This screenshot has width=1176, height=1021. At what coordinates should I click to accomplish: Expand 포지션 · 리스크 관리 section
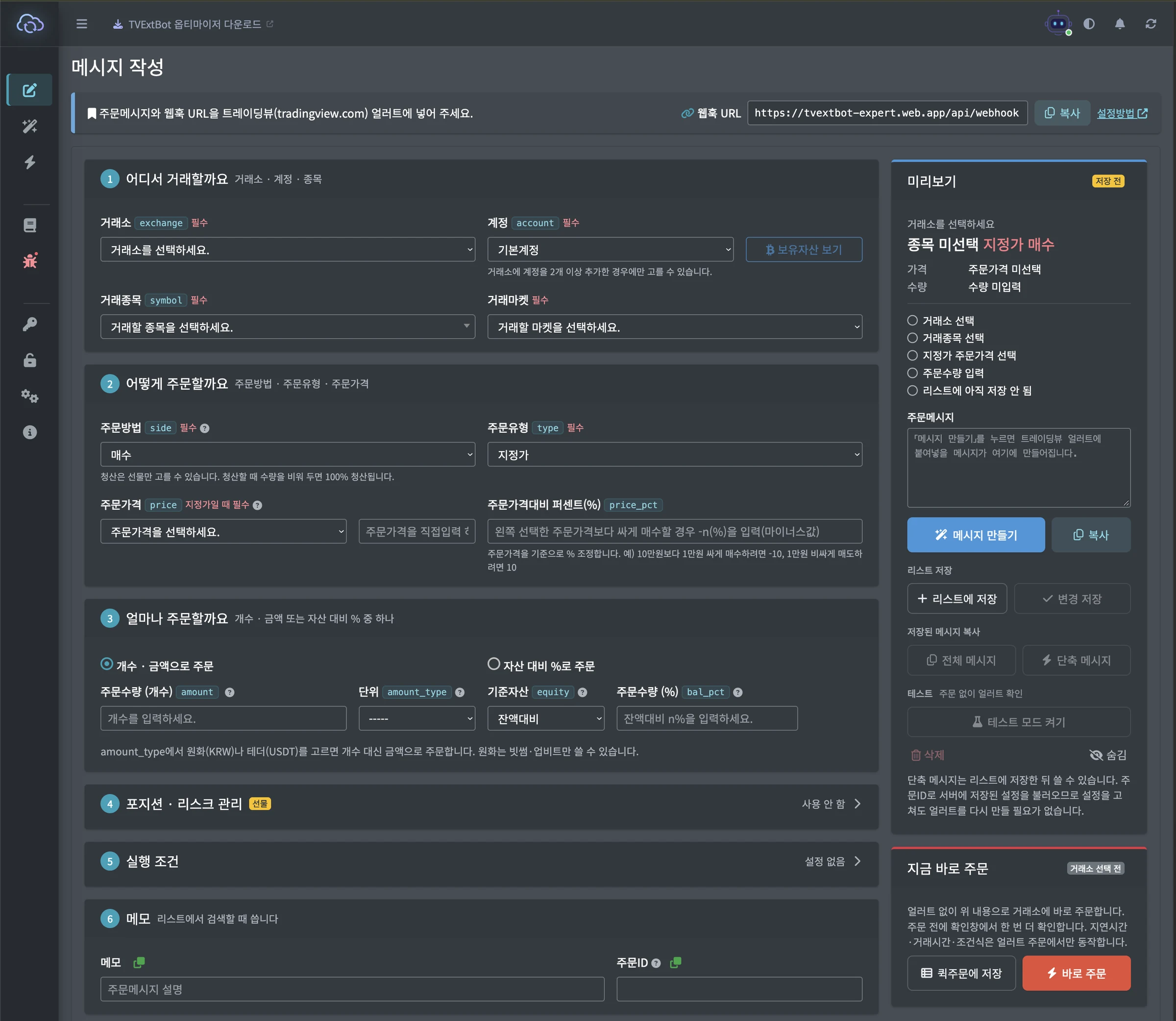click(481, 804)
